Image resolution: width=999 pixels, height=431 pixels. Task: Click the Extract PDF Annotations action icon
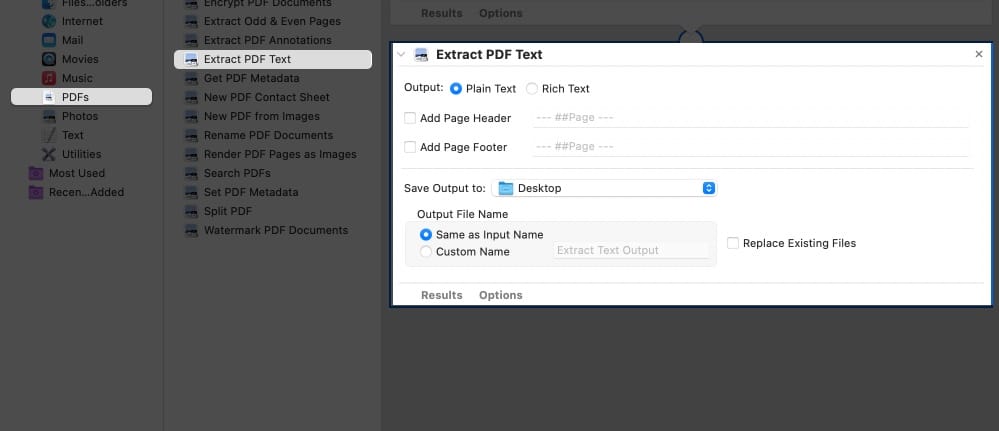tap(191, 41)
